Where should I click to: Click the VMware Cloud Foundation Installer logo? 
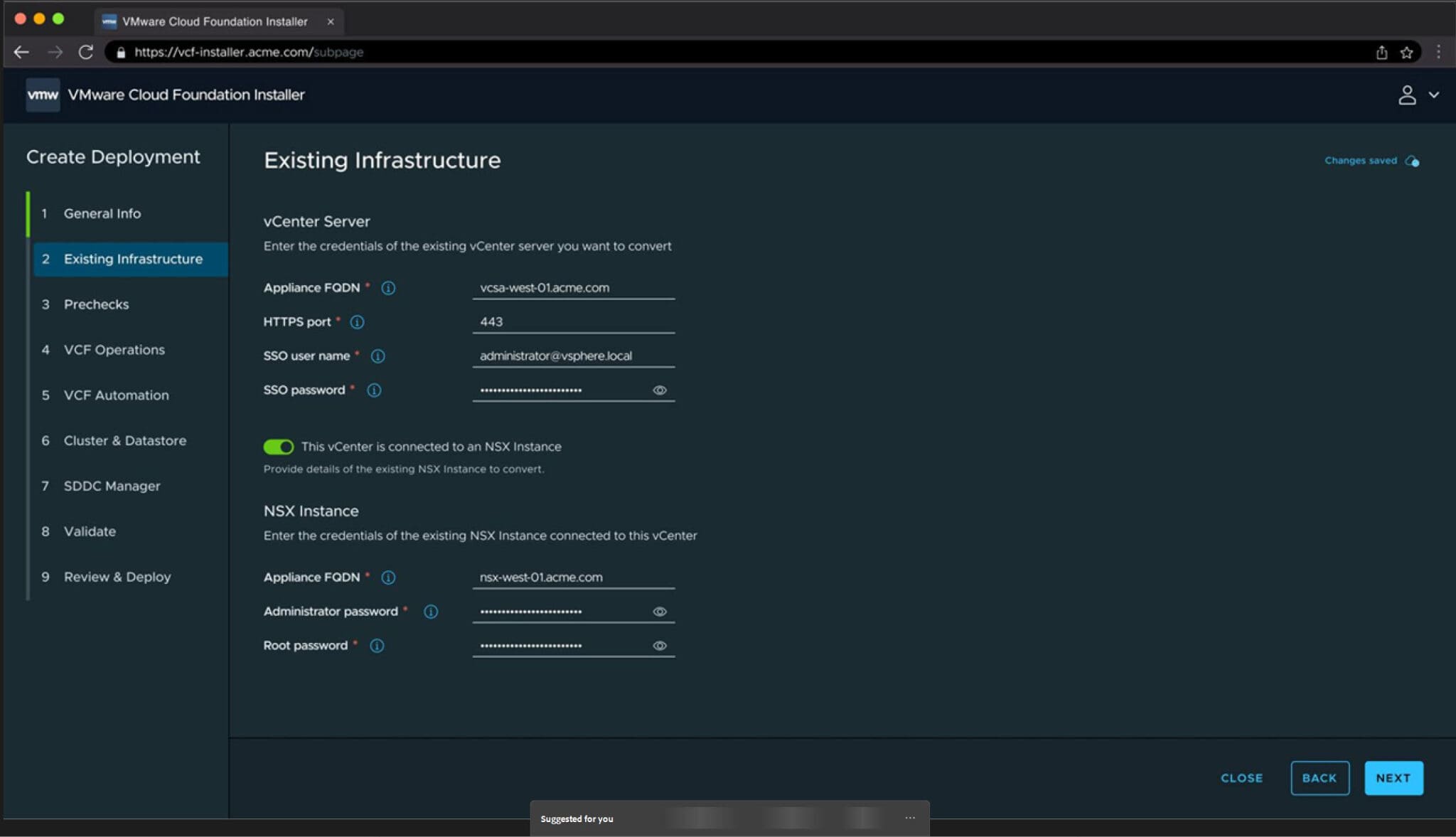(x=43, y=94)
